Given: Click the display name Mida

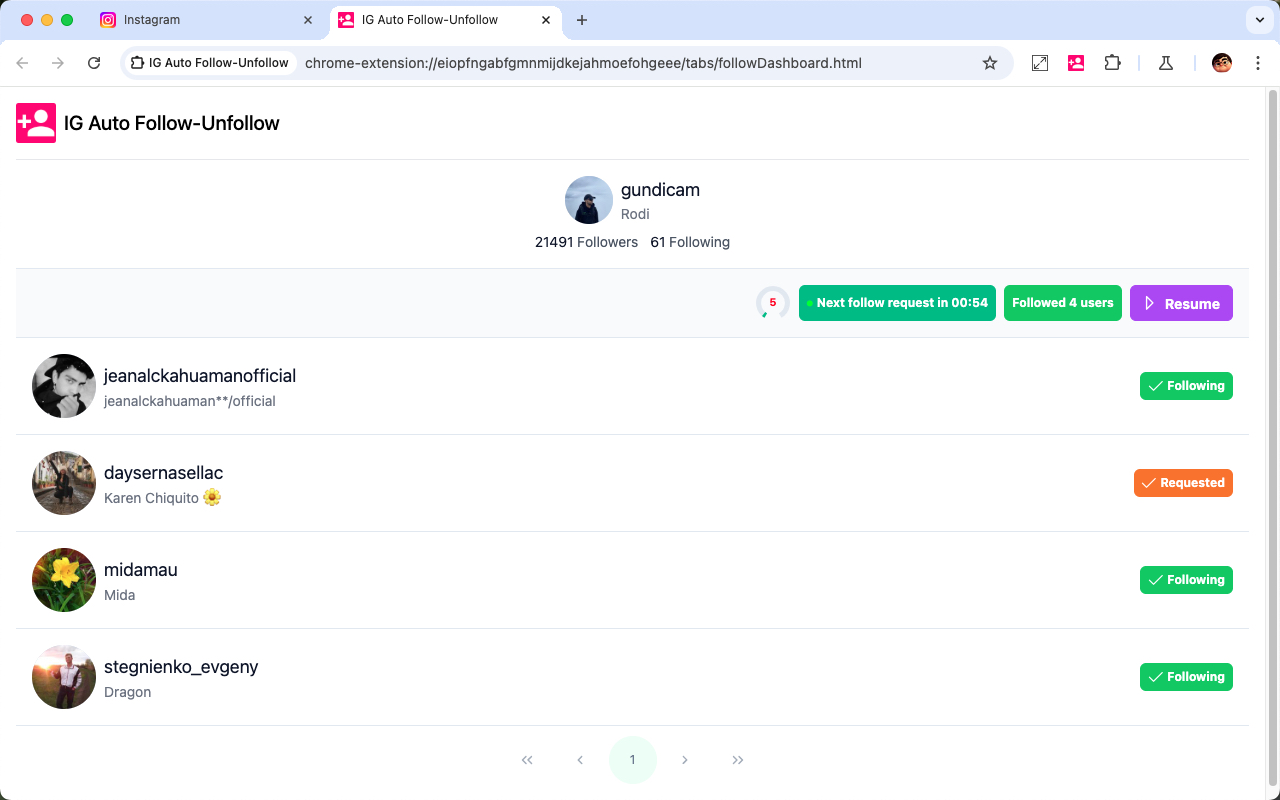Looking at the screenshot, I should coord(120,595).
